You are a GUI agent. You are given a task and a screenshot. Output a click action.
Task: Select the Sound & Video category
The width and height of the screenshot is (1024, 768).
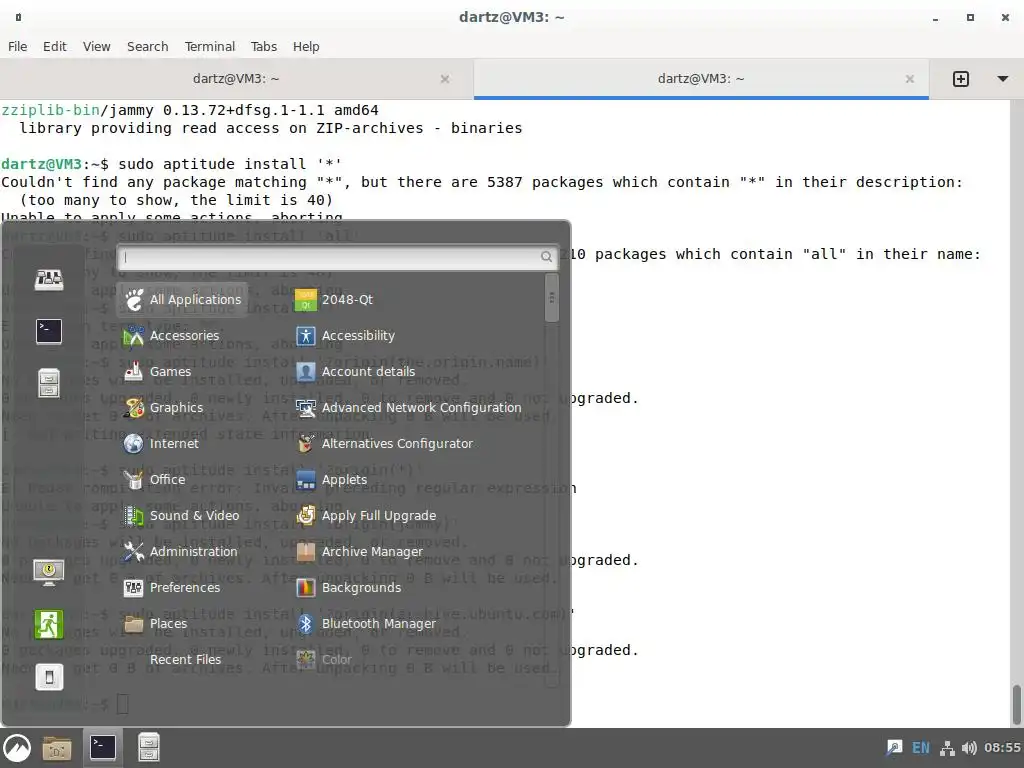point(182,515)
